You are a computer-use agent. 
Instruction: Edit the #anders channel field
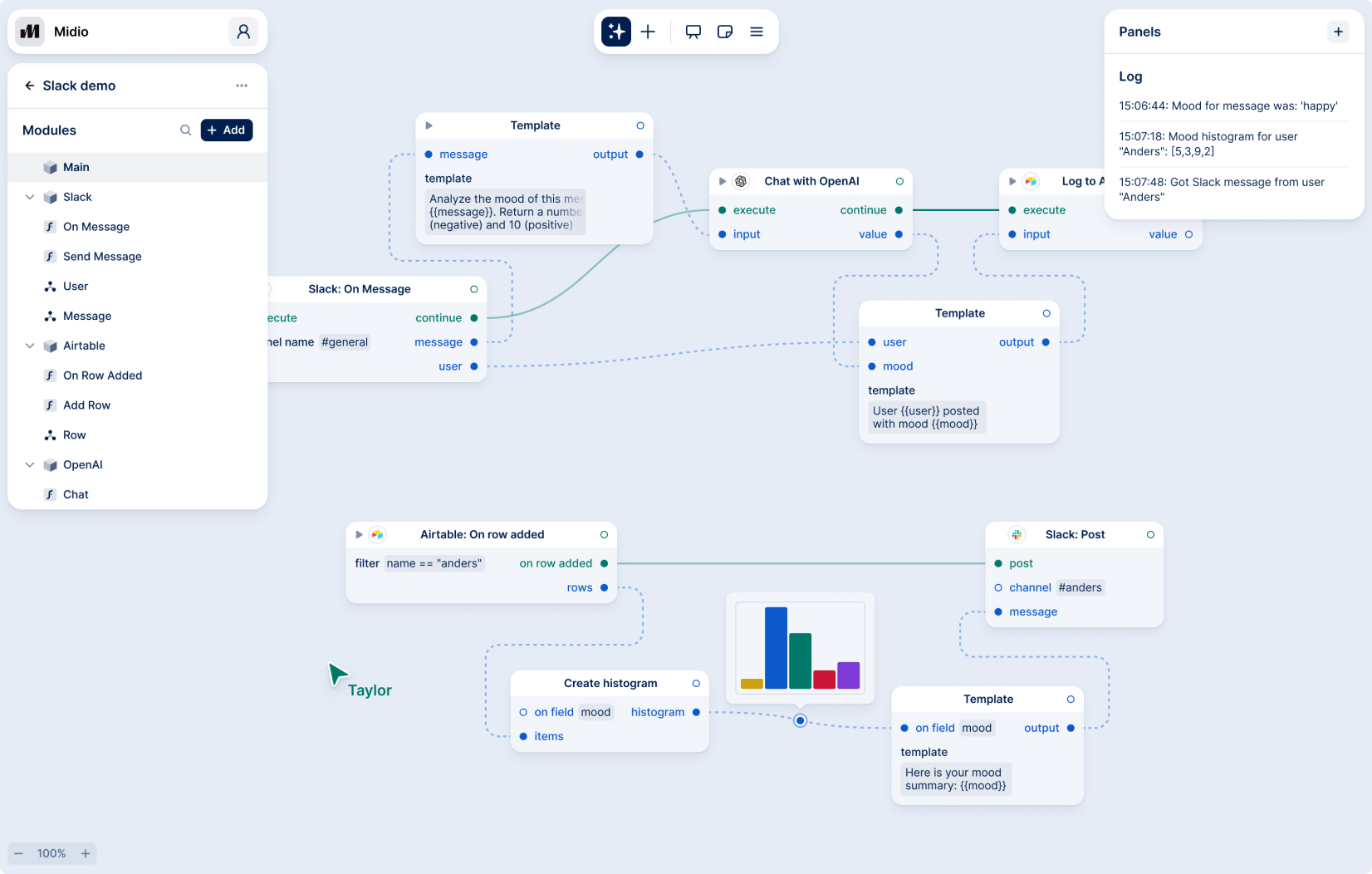(1080, 587)
